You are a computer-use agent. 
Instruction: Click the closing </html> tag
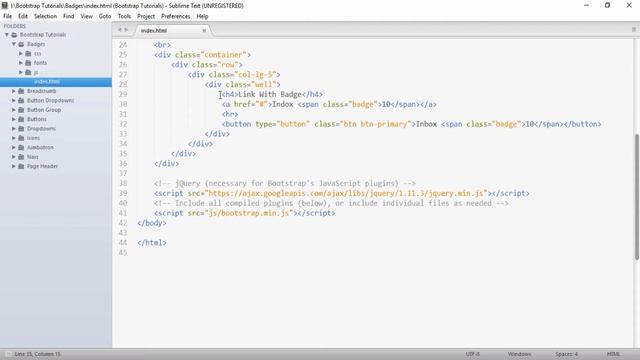pos(152,242)
